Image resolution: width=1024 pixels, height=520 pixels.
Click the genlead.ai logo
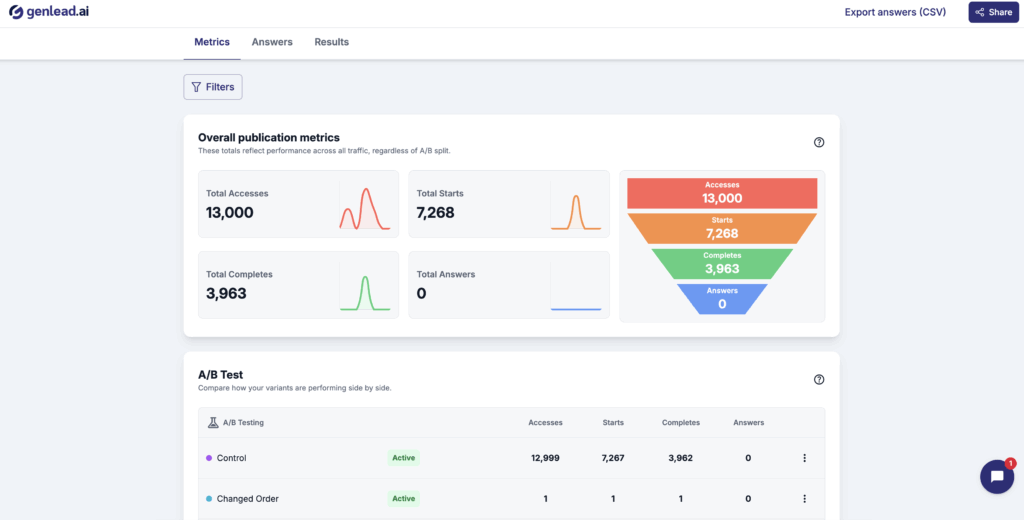50,12
